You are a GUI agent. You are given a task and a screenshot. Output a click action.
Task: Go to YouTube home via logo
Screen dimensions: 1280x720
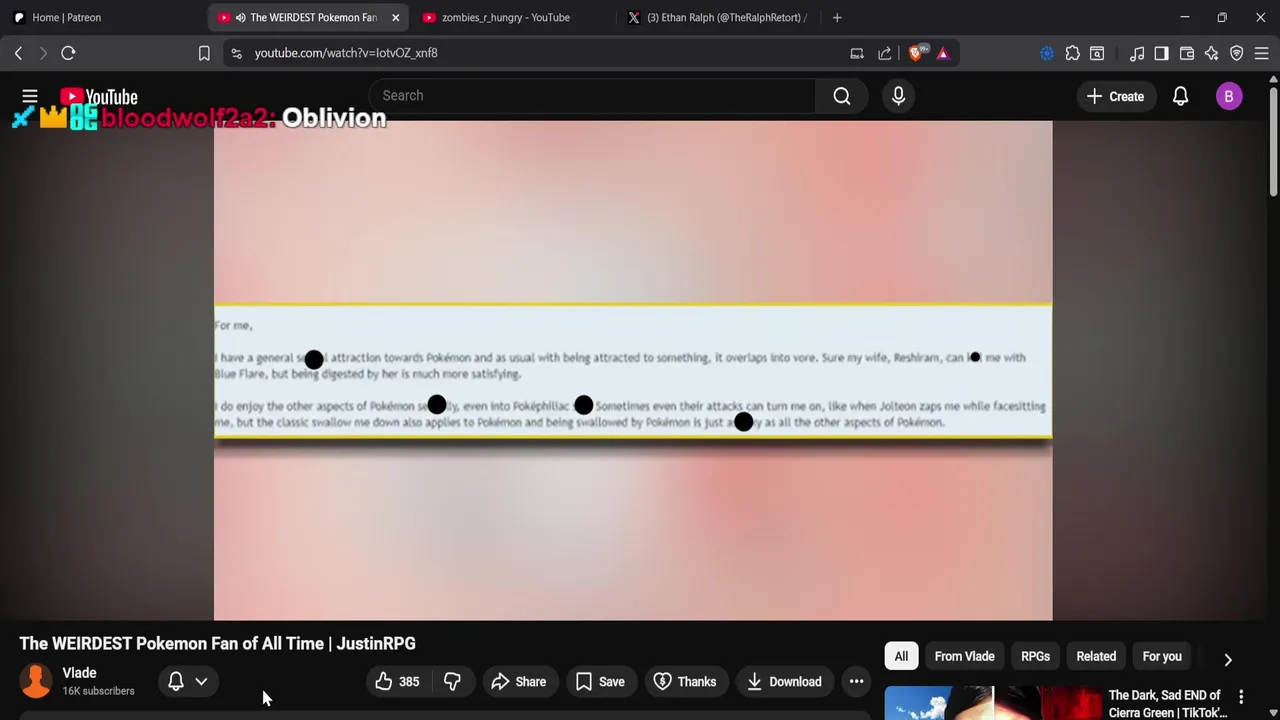tap(98, 97)
